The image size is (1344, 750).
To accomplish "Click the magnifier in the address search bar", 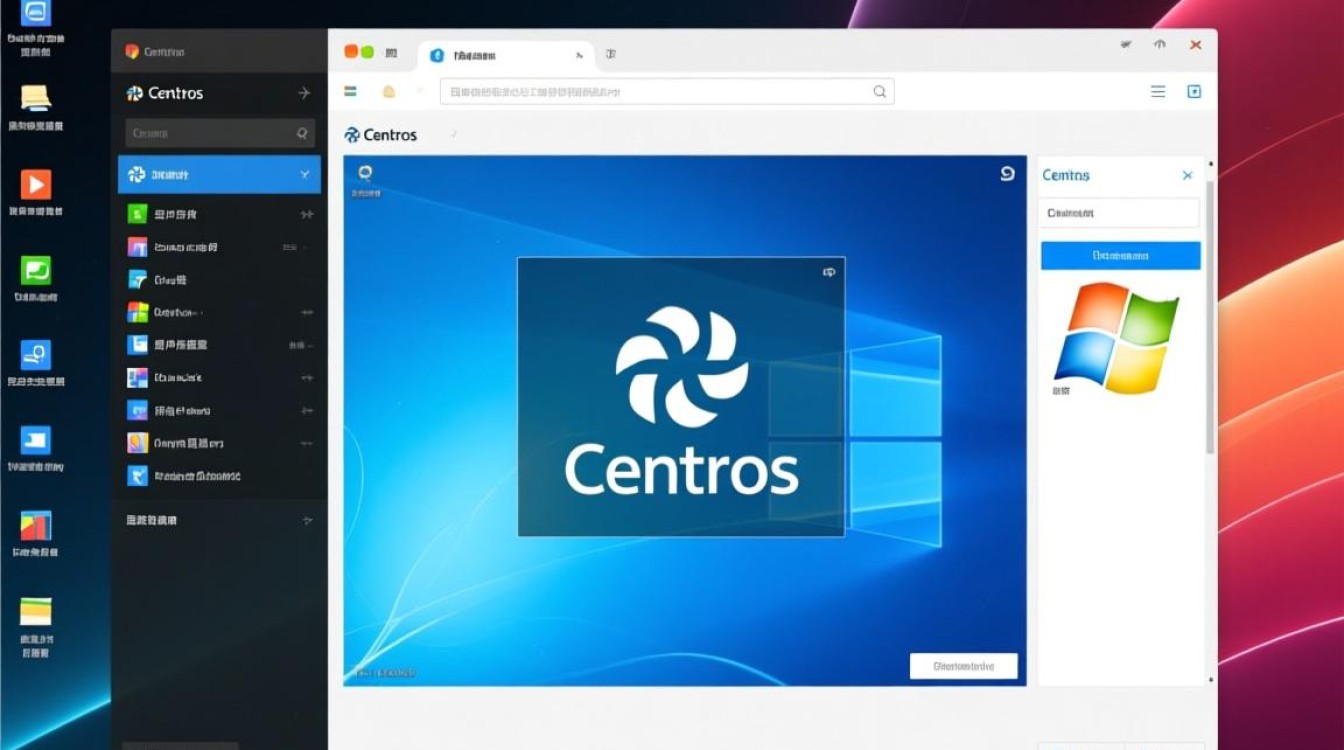I will click(x=880, y=91).
